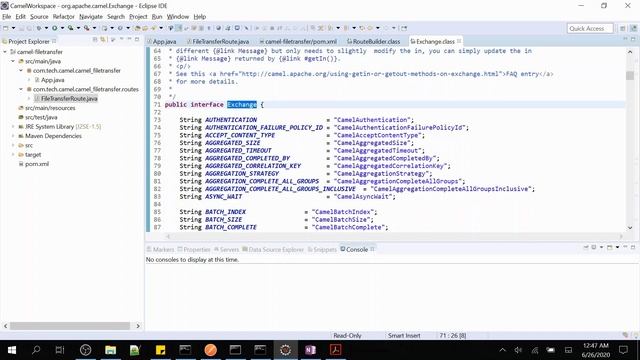Expand the Maven Dependencies node
640x360 pixels.
tap(13, 136)
